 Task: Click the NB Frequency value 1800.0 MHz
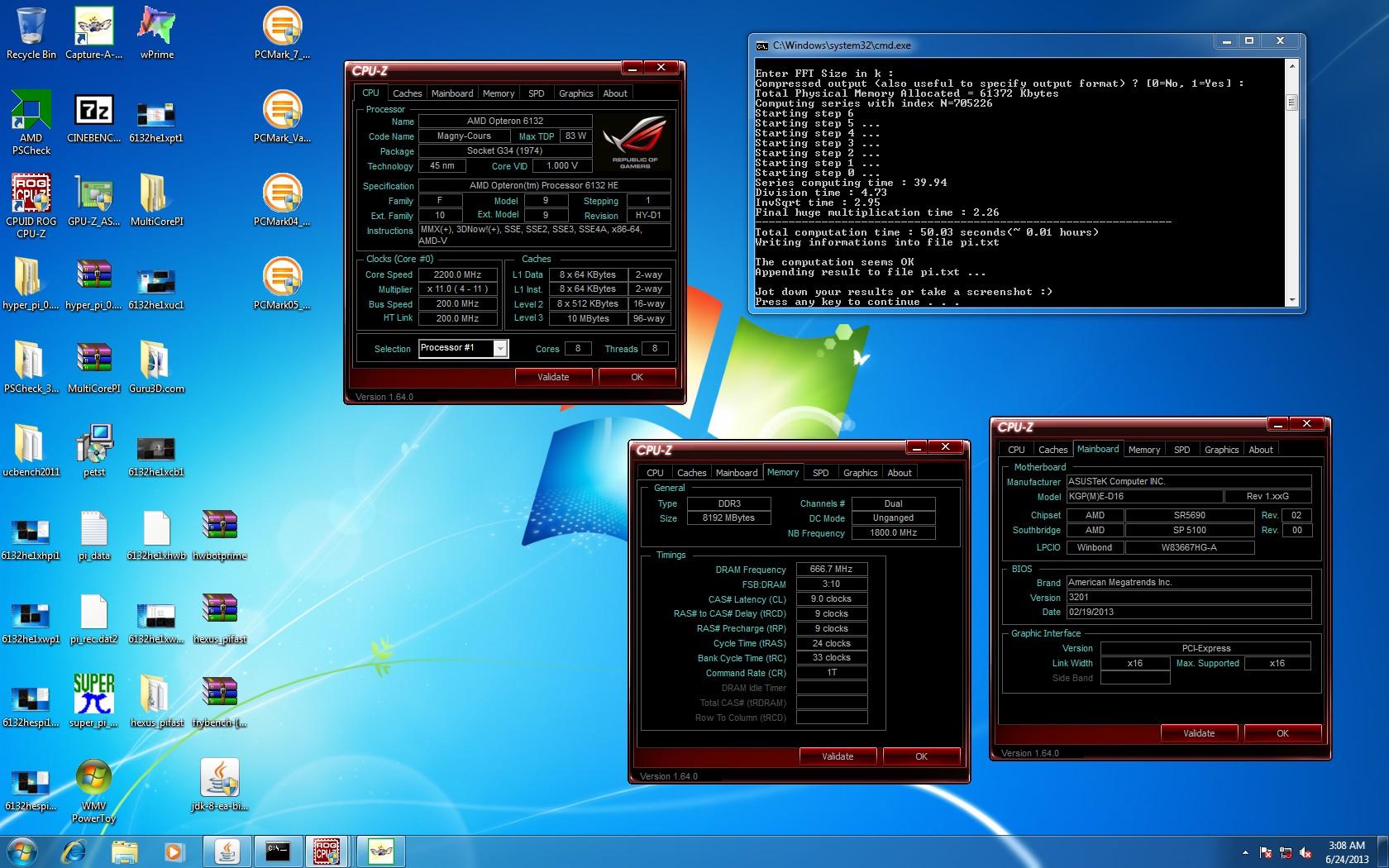point(893,532)
